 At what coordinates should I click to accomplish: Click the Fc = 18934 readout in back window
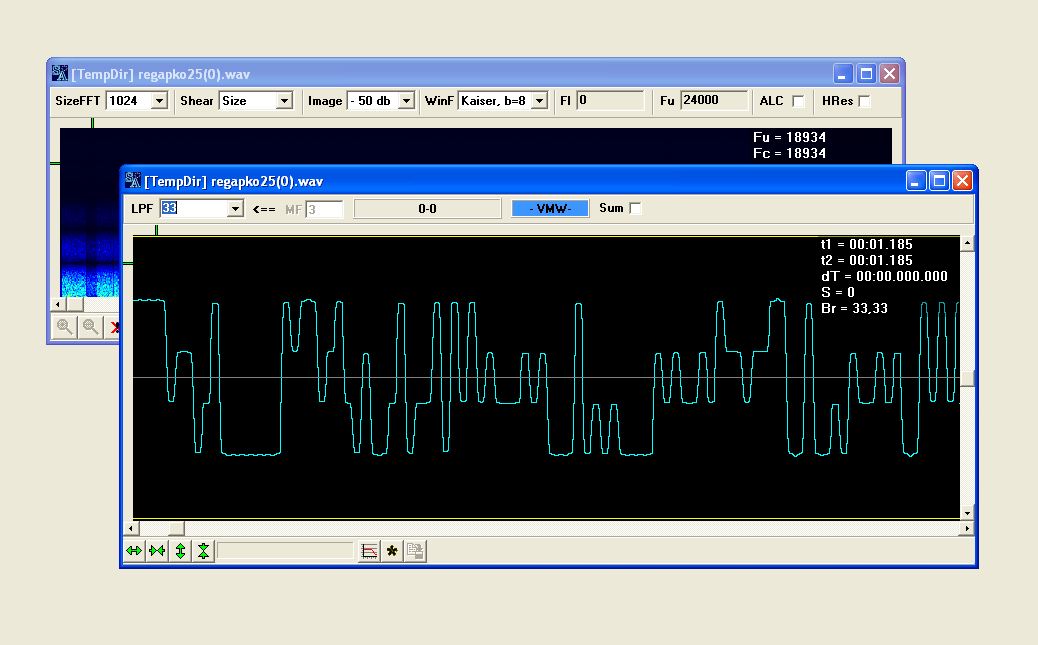click(x=790, y=153)
